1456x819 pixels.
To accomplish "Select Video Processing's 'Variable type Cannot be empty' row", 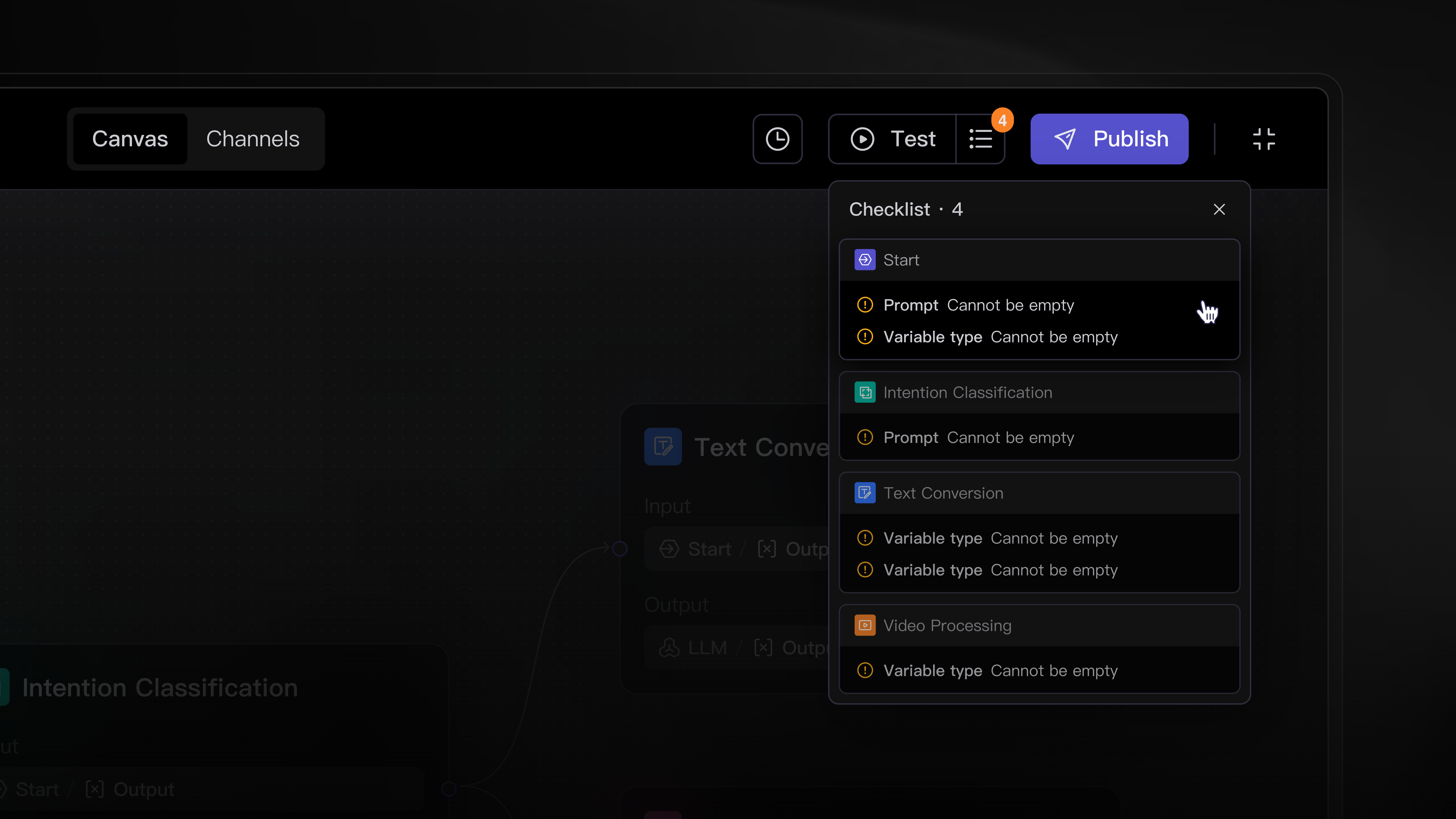I will [1039, 670].
